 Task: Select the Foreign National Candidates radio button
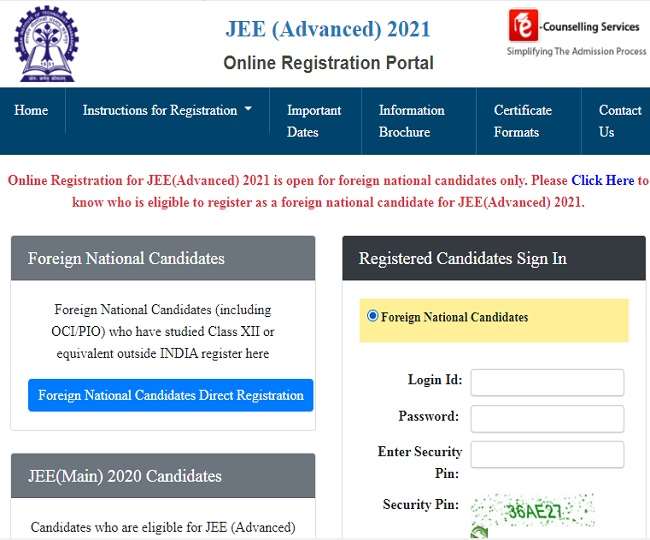pos(372,316)
